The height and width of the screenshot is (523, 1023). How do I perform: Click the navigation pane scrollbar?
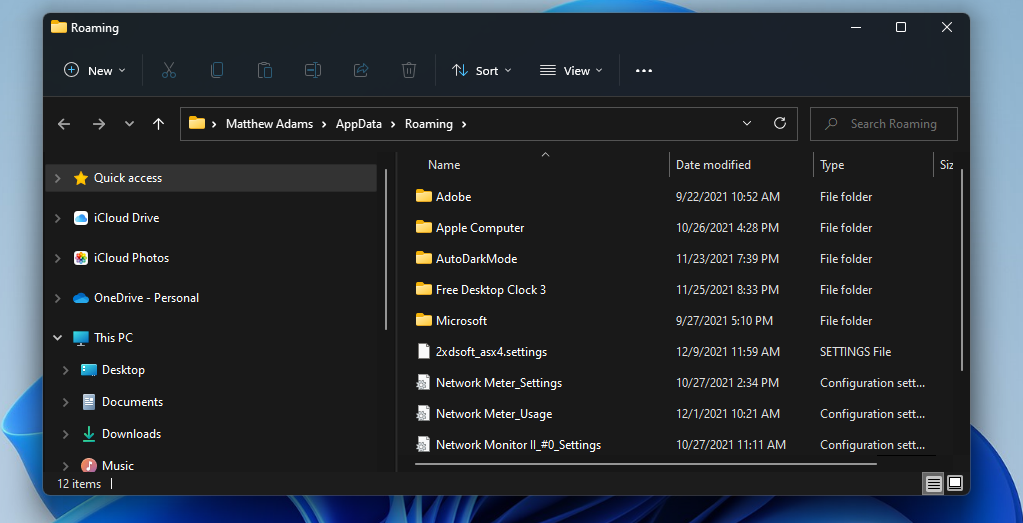coord(386,249)
